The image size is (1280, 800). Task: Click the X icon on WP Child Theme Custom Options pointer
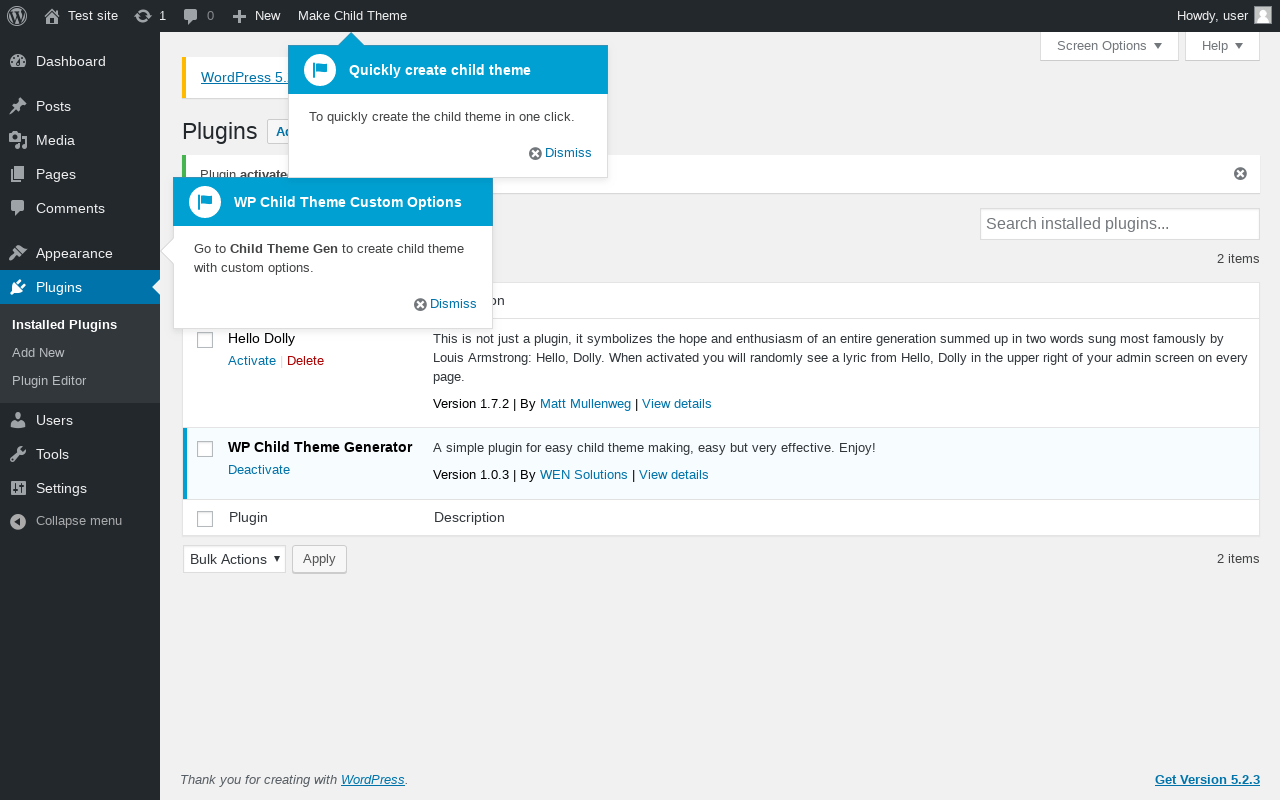click(x=420, y=304)
